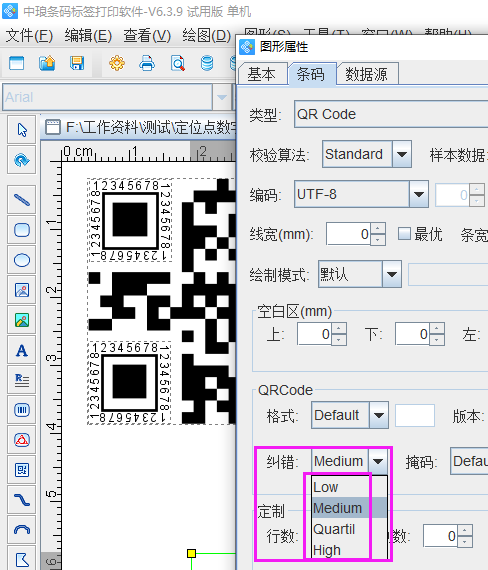Select the green picture tool
The image size is (488, 570).
pyautogui.click(x=22, y=320)
